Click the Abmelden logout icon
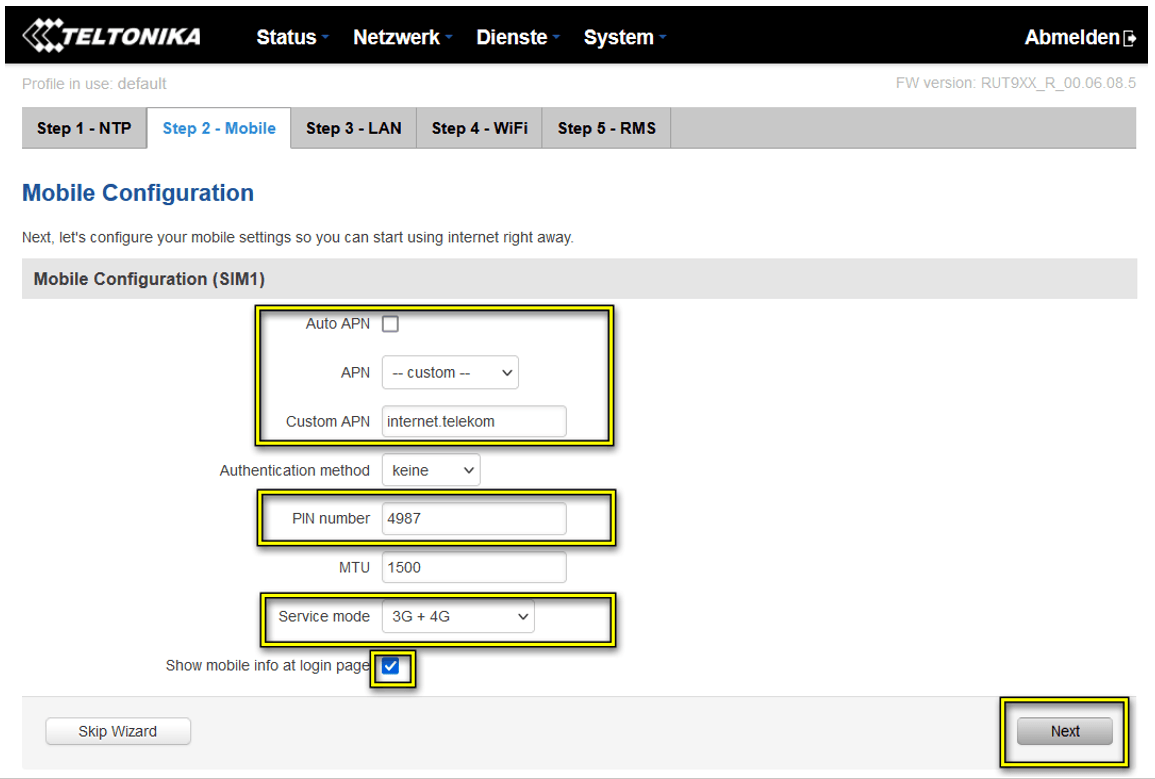 click(x=1130, y=39)
